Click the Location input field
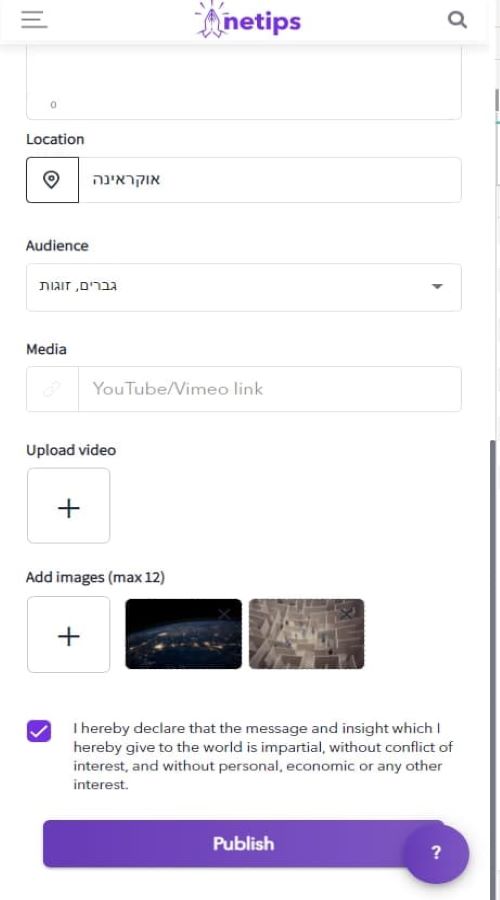Screen dimensions: 500x900 (270, 180)
